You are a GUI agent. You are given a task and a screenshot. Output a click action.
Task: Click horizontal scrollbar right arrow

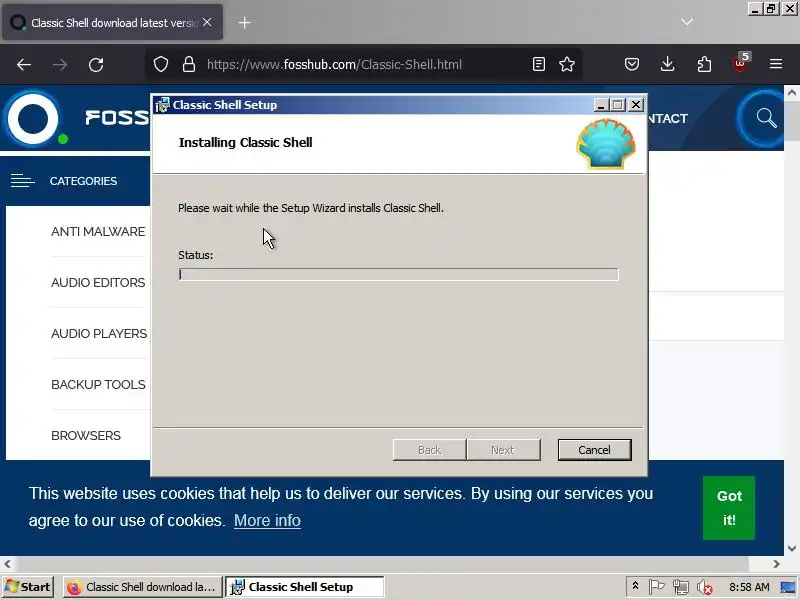[x=776, y=564]
